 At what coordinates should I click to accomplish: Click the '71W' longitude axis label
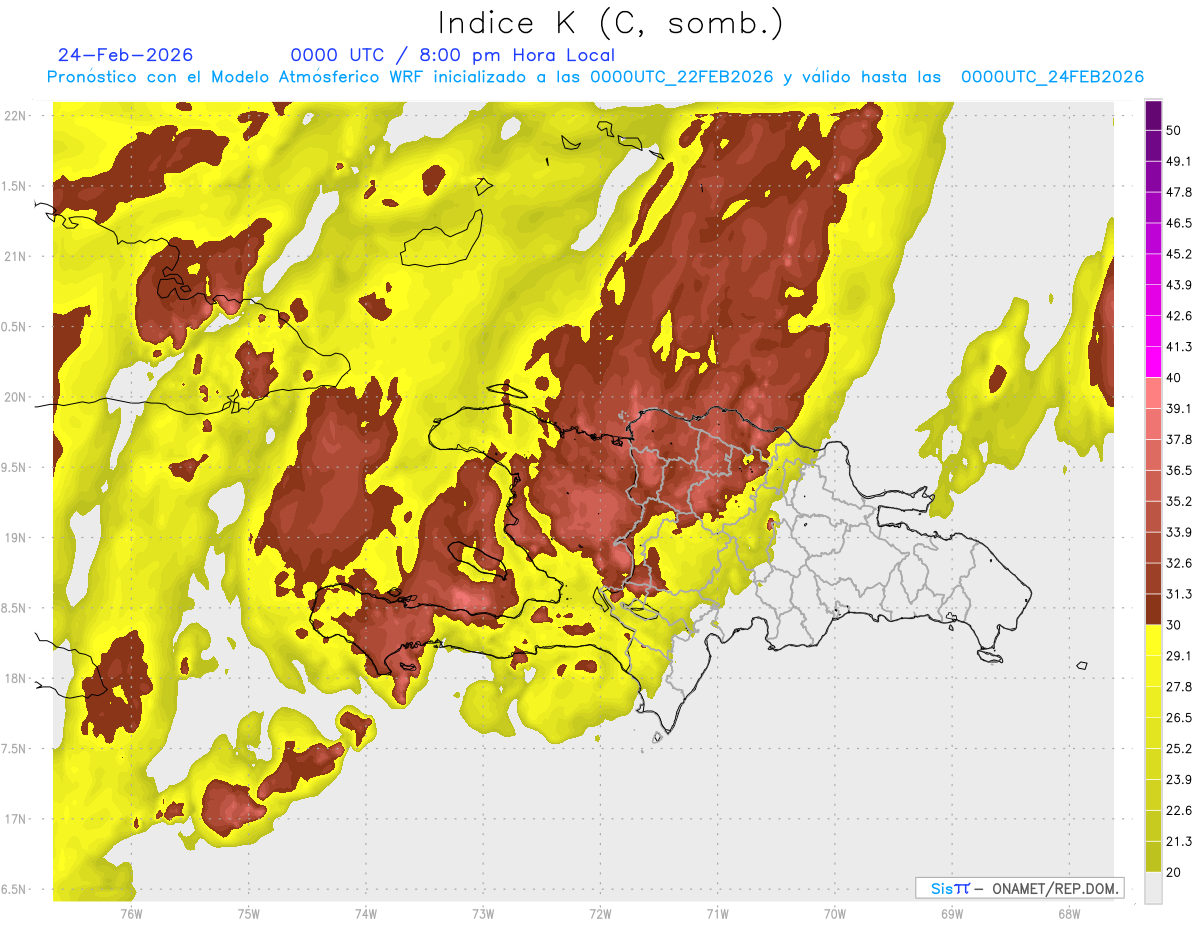[717, 914]
